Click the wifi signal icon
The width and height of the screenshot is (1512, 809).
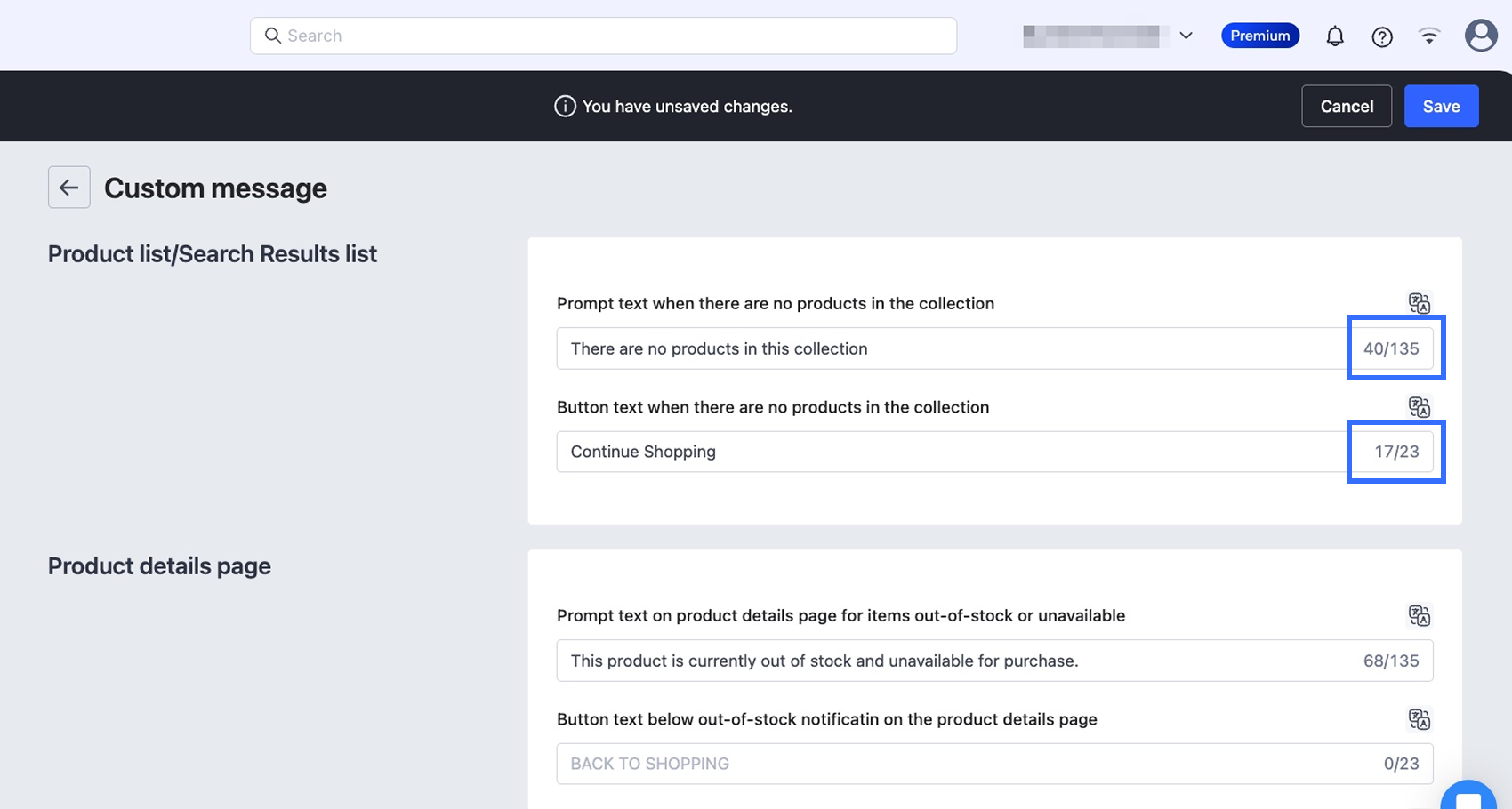pos(1429,36)
